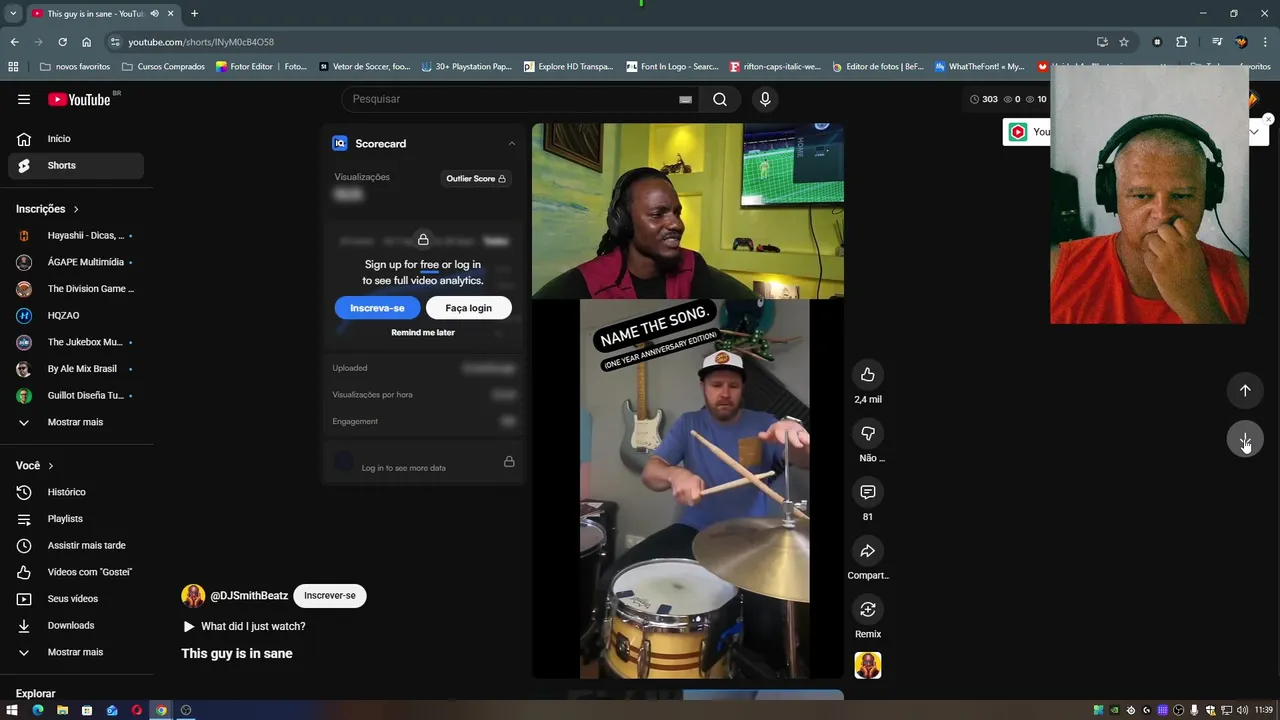Mute the tab via its speaker icon
The height and width of the screenshot is (720, 1280).
[154, 14]
